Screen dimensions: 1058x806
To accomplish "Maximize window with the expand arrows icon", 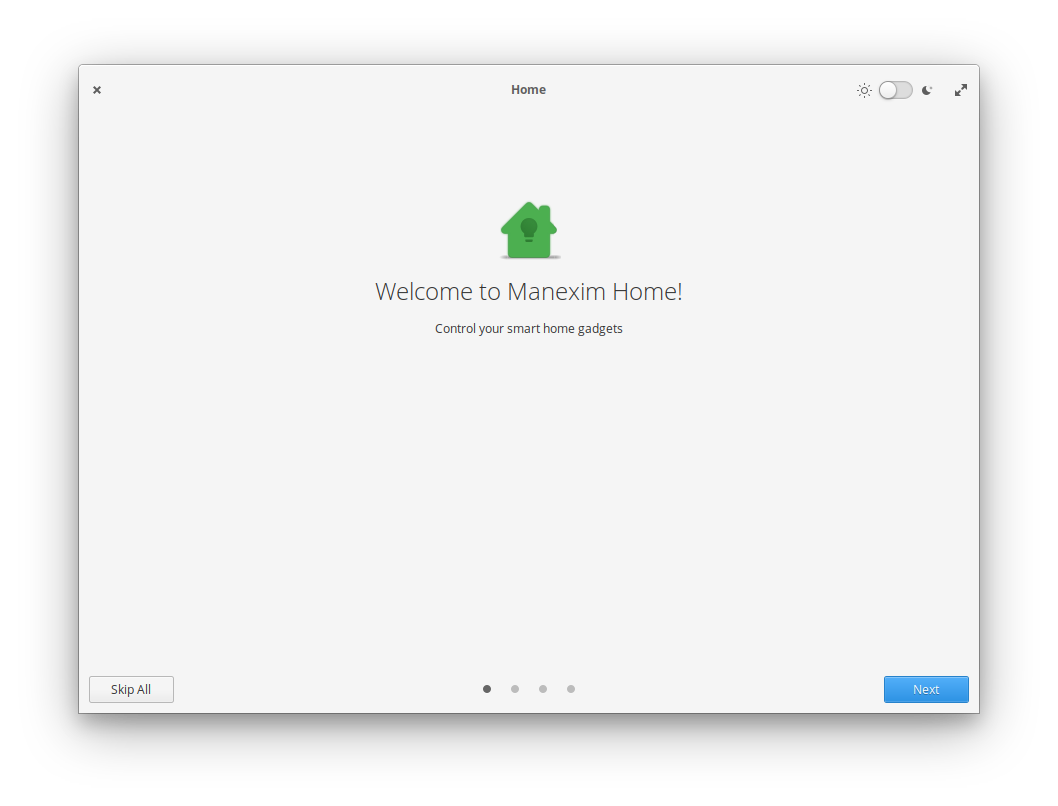I will (x=961, y=90).
